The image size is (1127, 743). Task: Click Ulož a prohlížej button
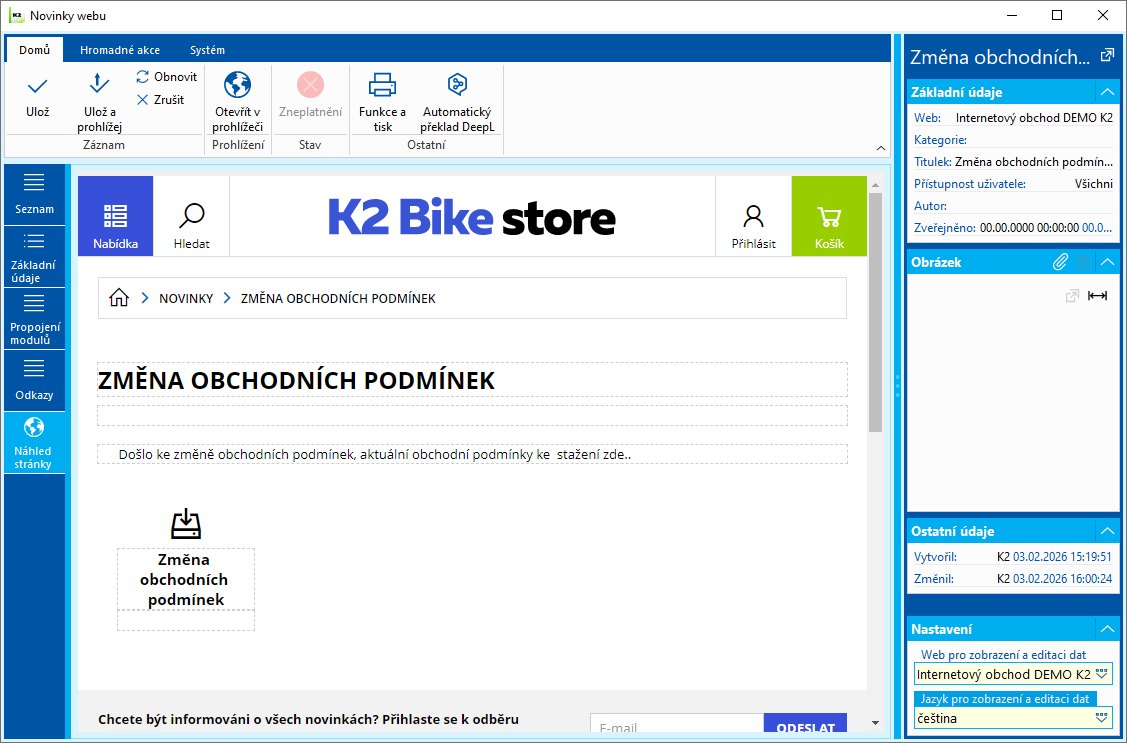99,103
